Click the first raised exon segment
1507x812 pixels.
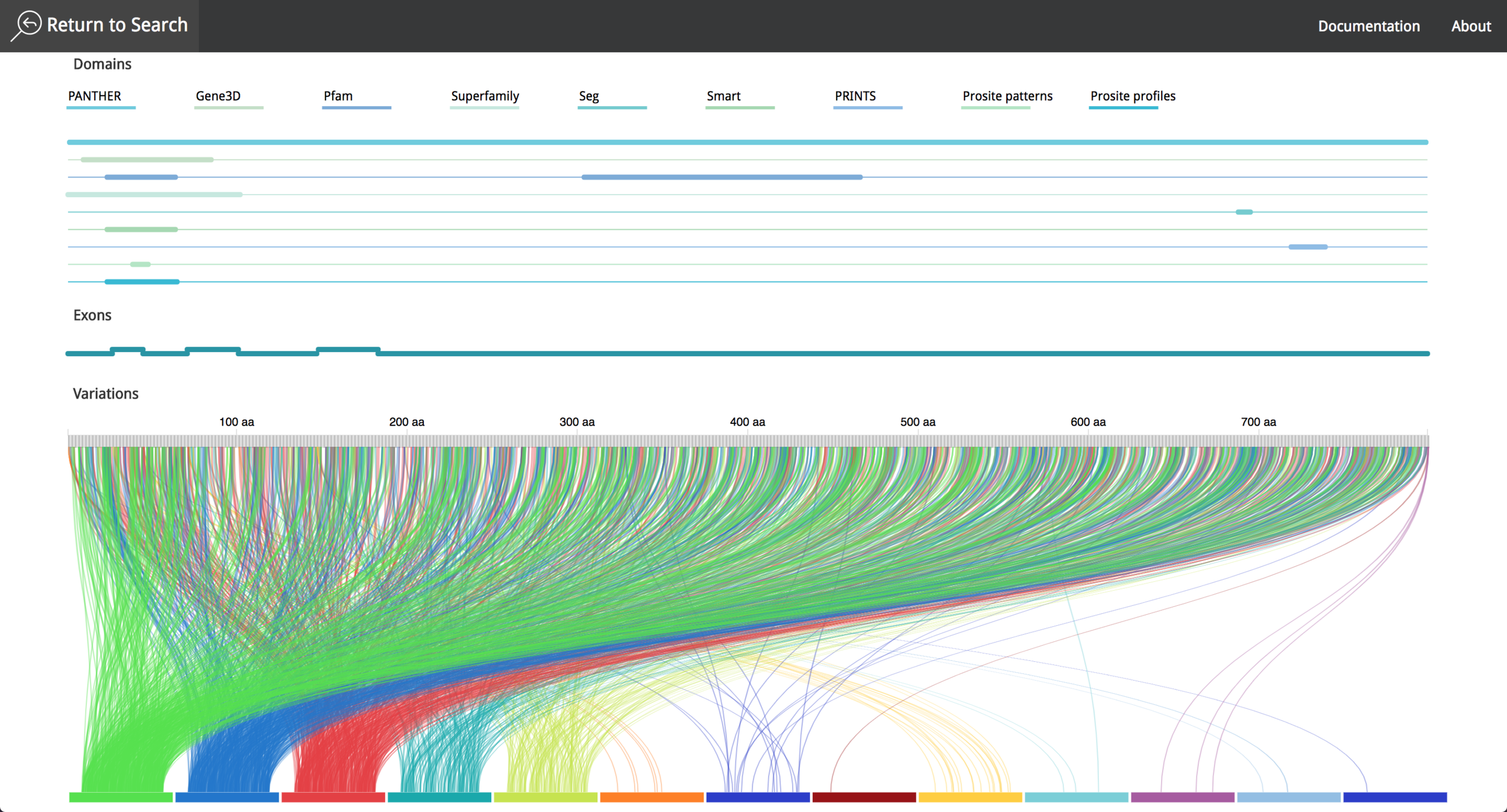(128, 350)
